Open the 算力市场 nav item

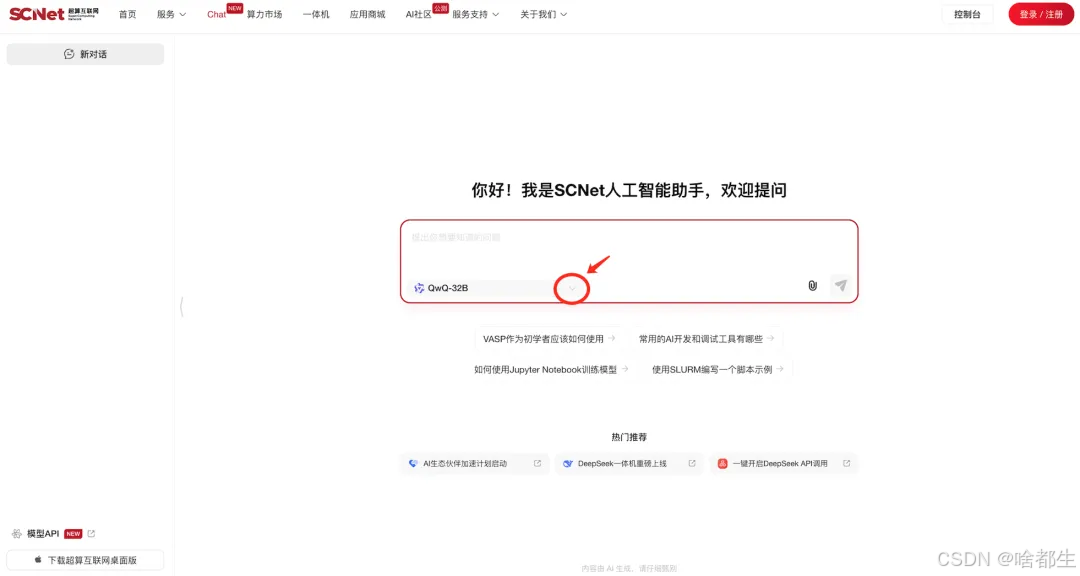tap(264, 14)
